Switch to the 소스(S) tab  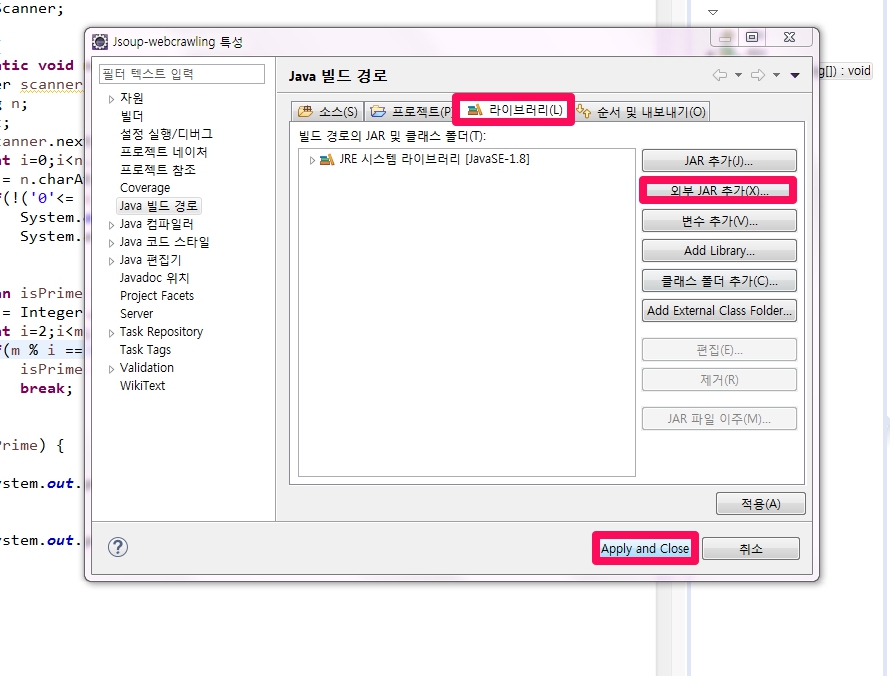[x=328, y=111]
